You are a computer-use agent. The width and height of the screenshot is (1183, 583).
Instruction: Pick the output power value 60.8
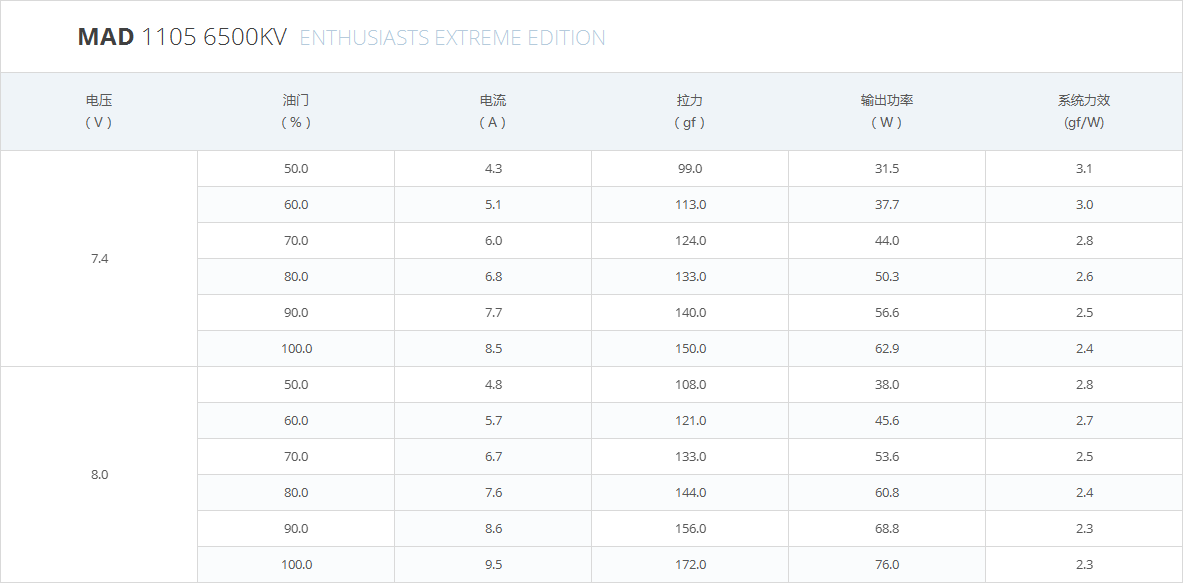tap(887, 492)
